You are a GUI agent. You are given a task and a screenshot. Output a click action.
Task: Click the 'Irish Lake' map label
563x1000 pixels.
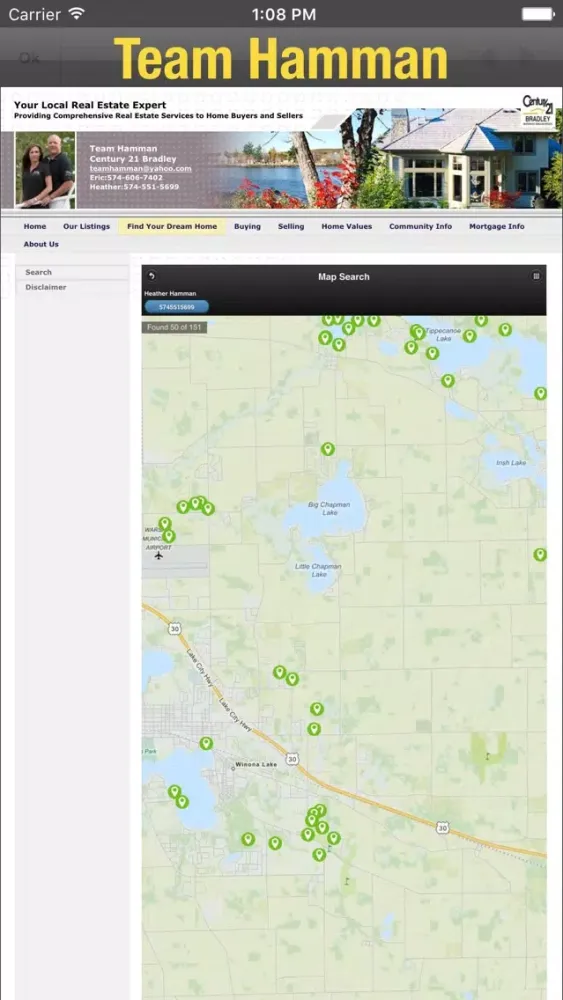coord(512,462)
